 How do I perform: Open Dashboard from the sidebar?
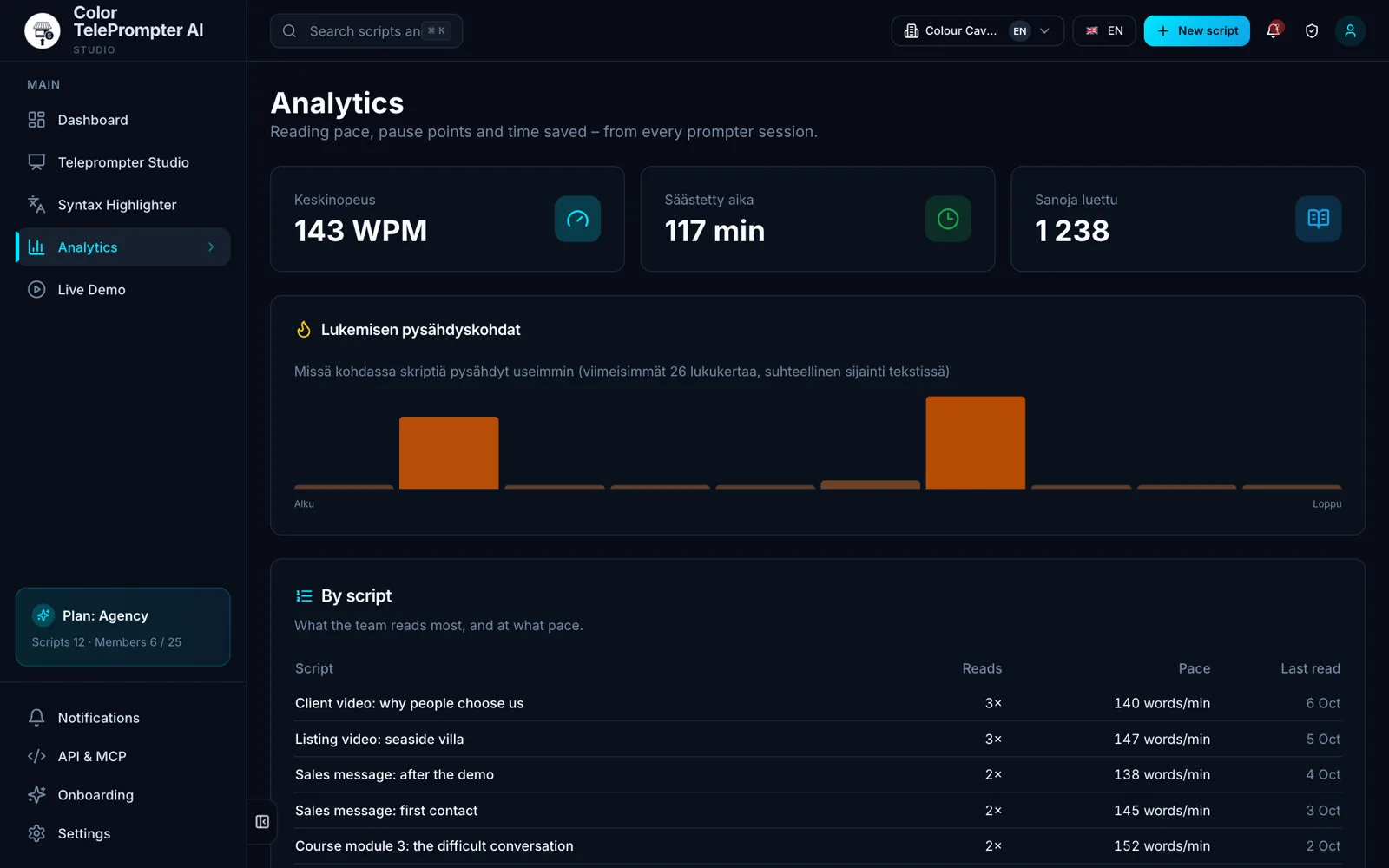click(x=123, y=120)
